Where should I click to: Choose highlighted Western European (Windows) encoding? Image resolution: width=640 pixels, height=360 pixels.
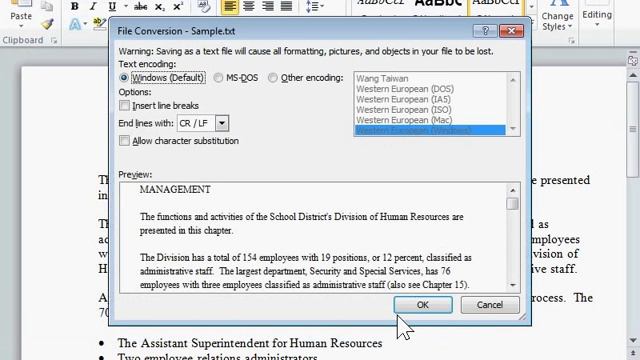pyautogui.click(x=430, y=130)
